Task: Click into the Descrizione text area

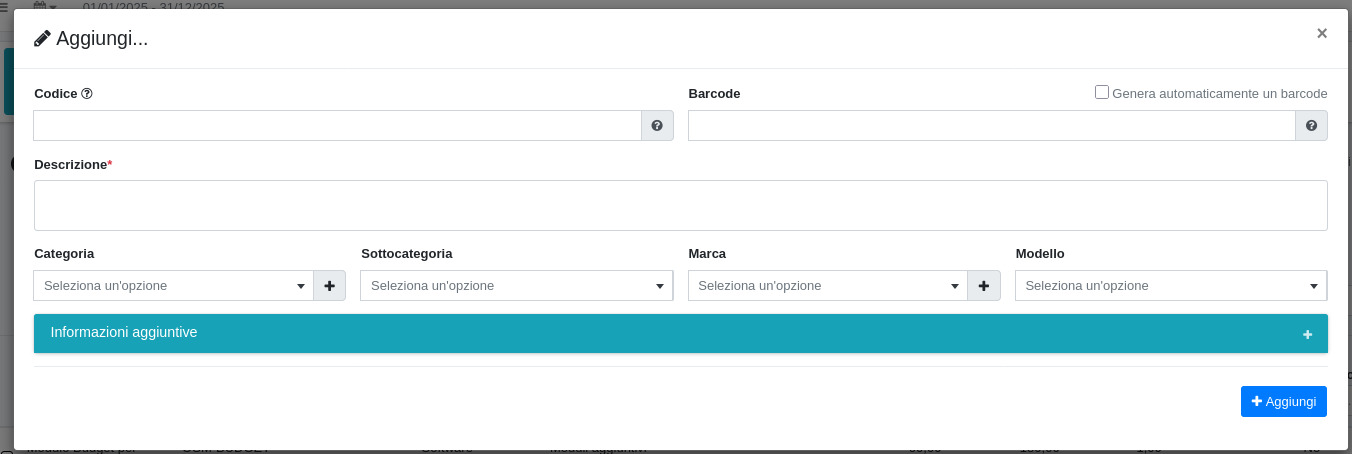Action: [680, 205]
